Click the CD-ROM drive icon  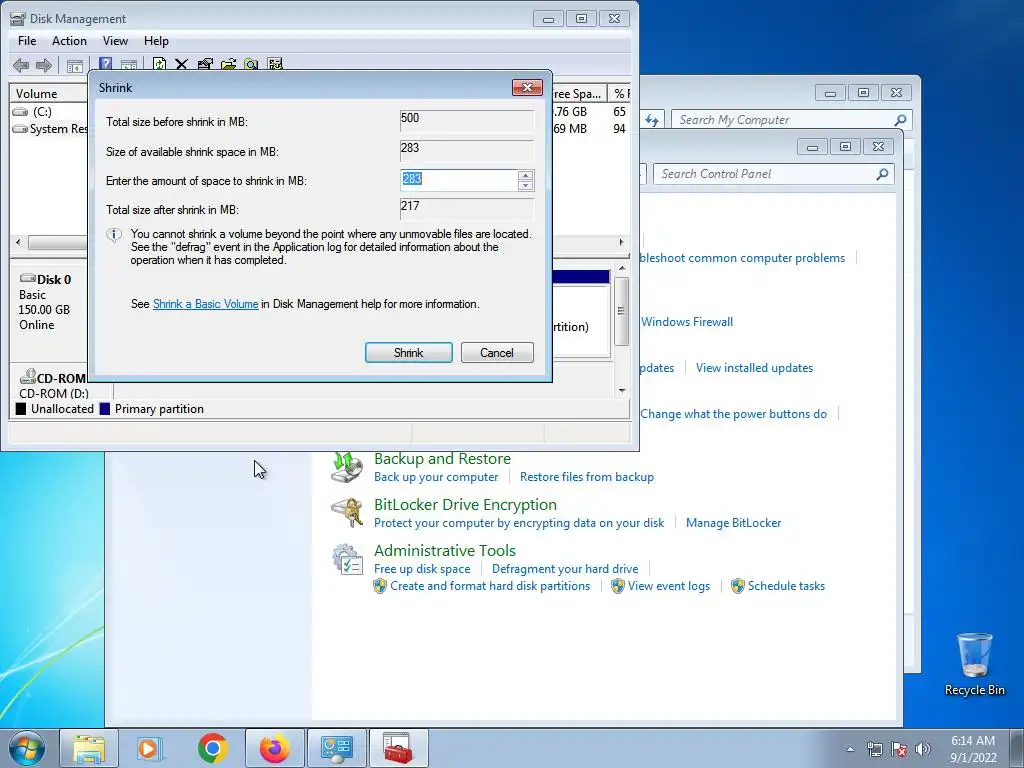(x=27, y=377)
